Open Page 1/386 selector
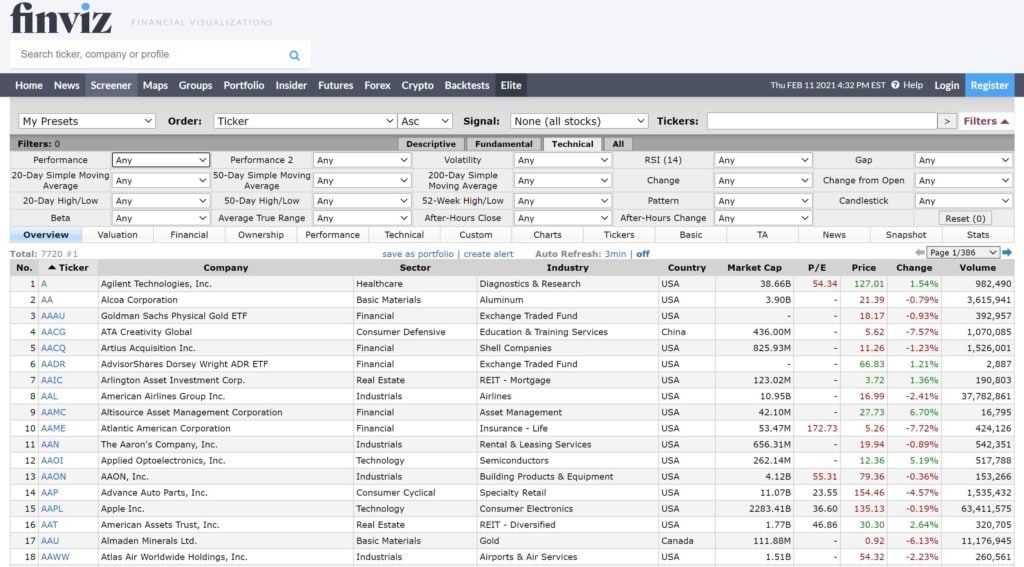 coord(963,252)
